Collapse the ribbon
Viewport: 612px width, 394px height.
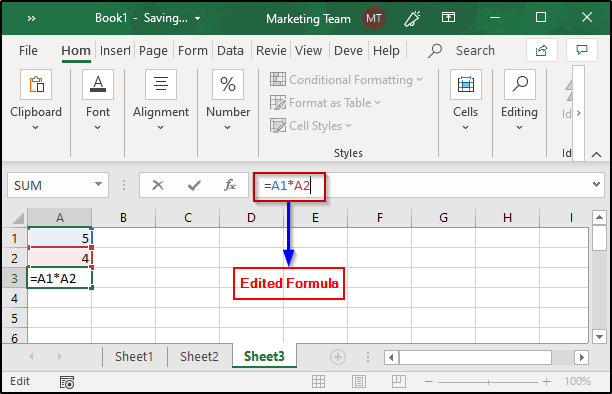(x=596, y=154)
